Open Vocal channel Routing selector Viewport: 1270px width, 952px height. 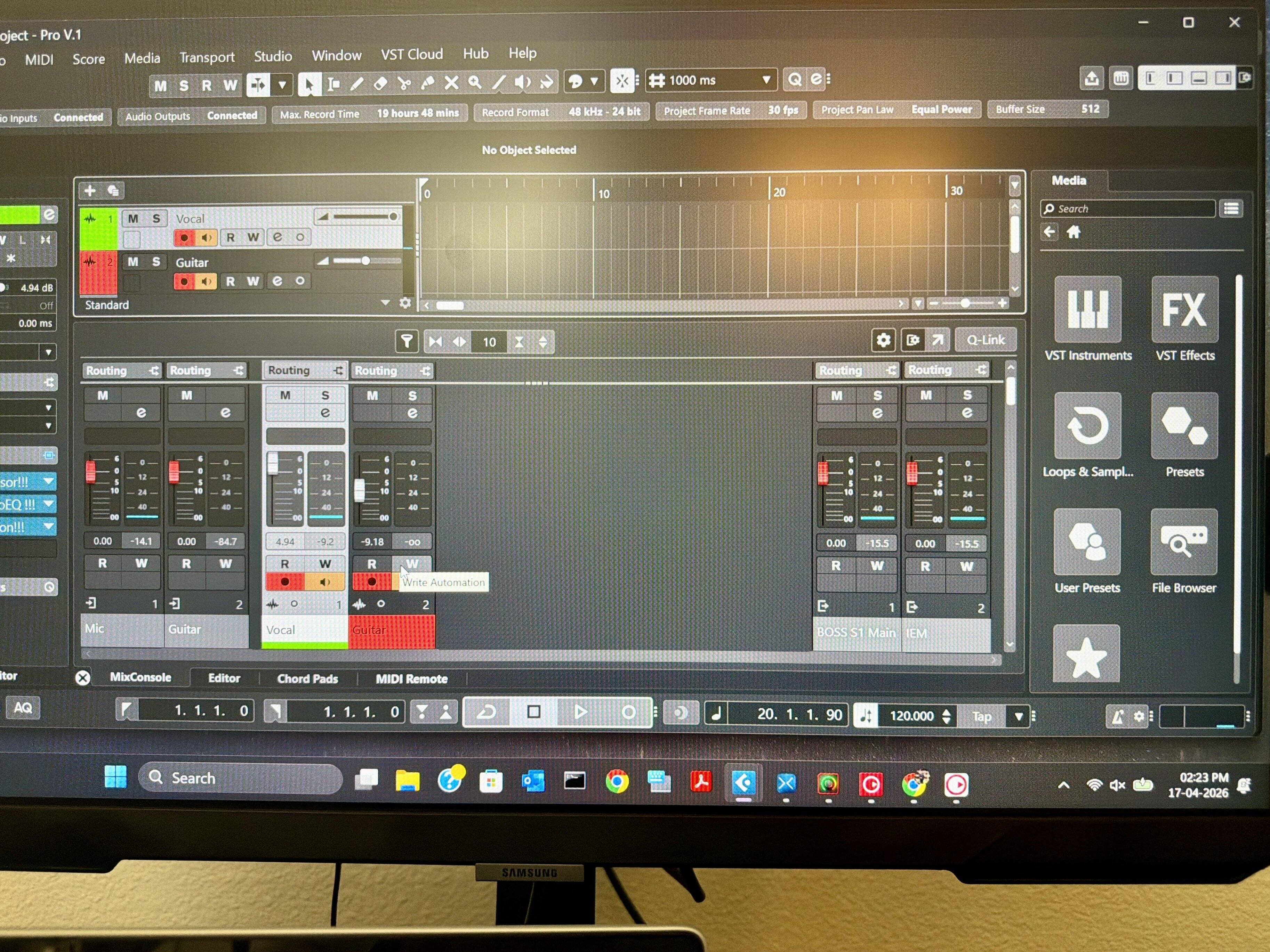pyautogui.click(x=304, y=370)
